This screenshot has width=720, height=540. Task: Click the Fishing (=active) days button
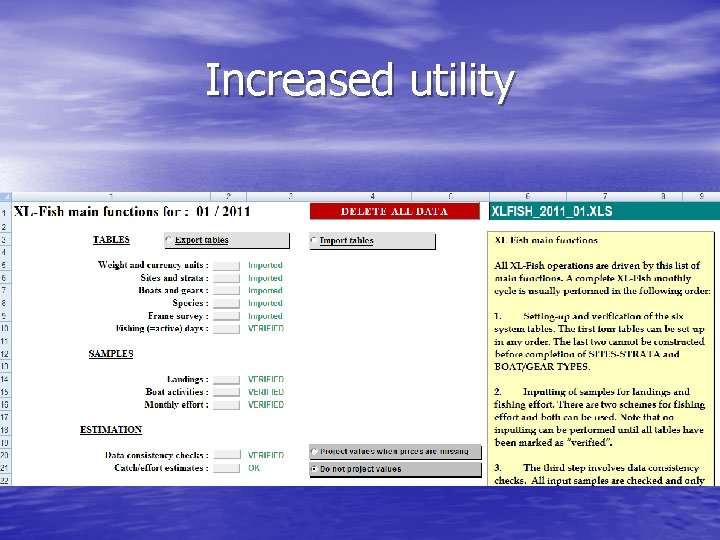pyautogui.click(x=226, y=329)
